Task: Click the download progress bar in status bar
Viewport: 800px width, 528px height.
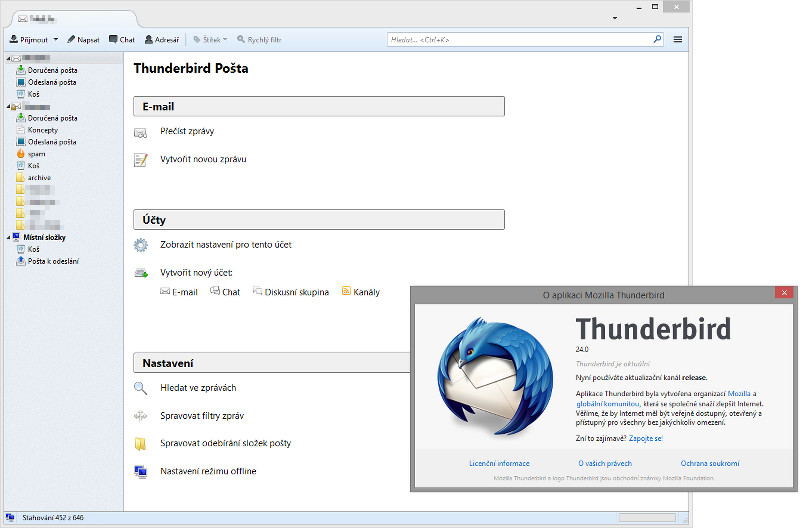Action: point(647,518)
